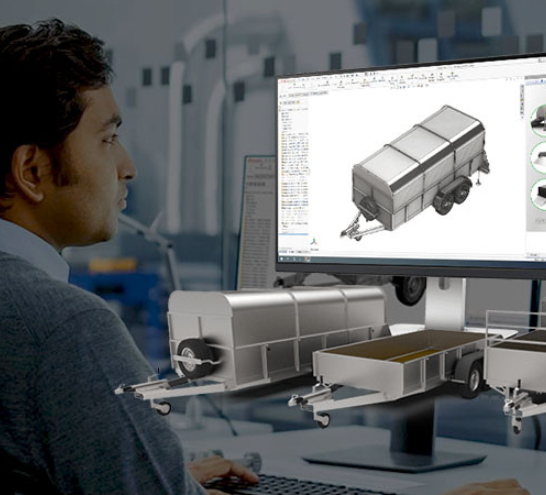546x495 pixels.
Task: Click the Windows Start button on monitor taskbar
Action: [x=282, y=259]
